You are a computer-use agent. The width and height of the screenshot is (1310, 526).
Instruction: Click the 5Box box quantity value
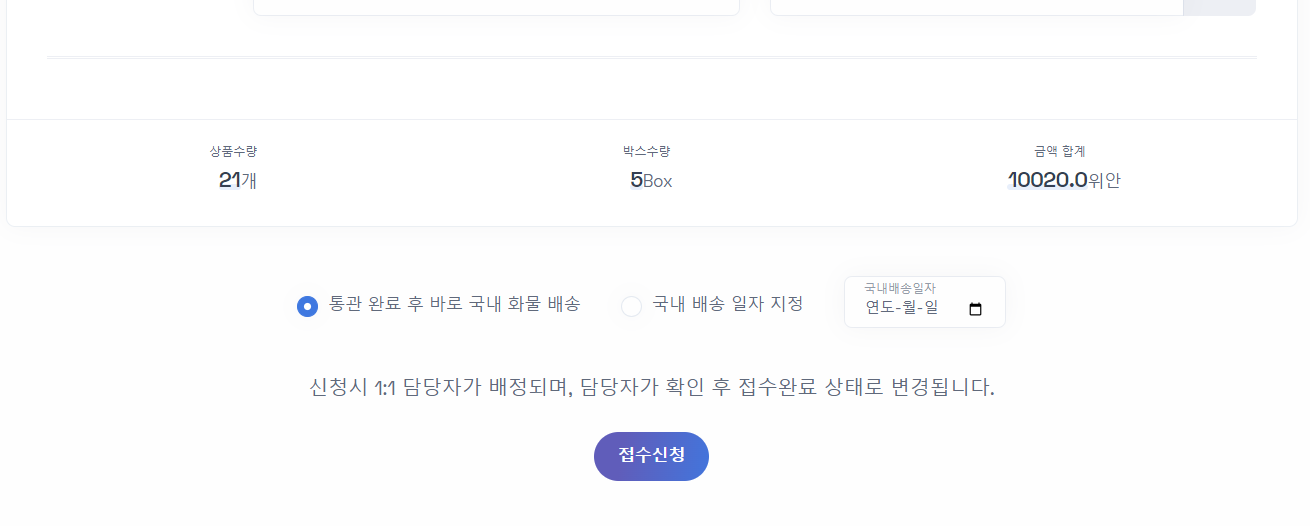pyautogui.click(x=651, y=181)
